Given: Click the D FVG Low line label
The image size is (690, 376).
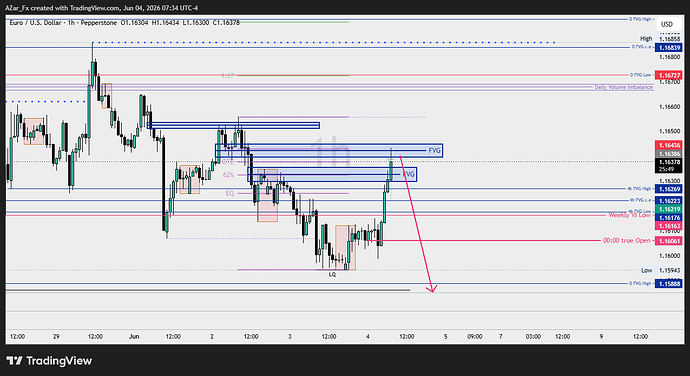Looking at the screenshot, I should pos(642,75).
